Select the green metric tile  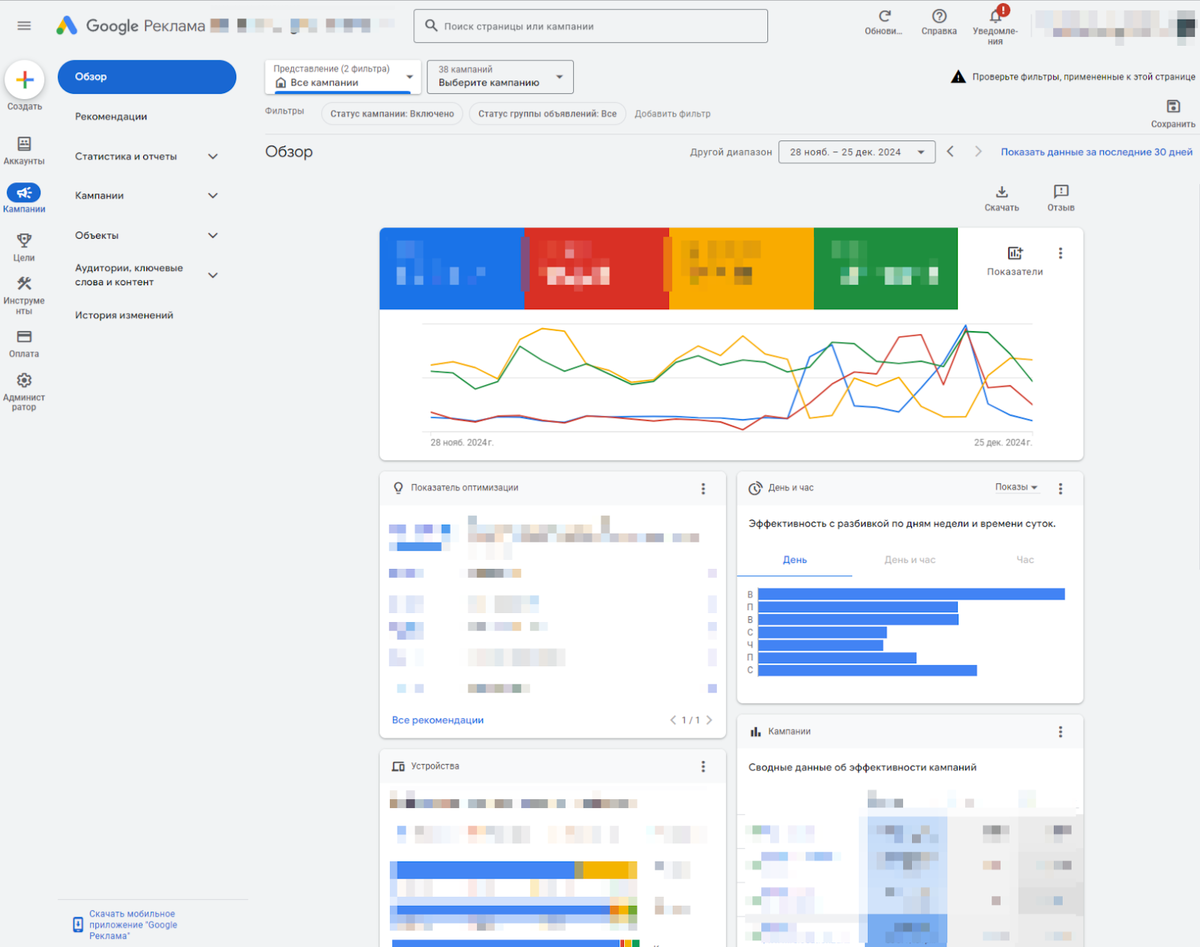[886, 269]
